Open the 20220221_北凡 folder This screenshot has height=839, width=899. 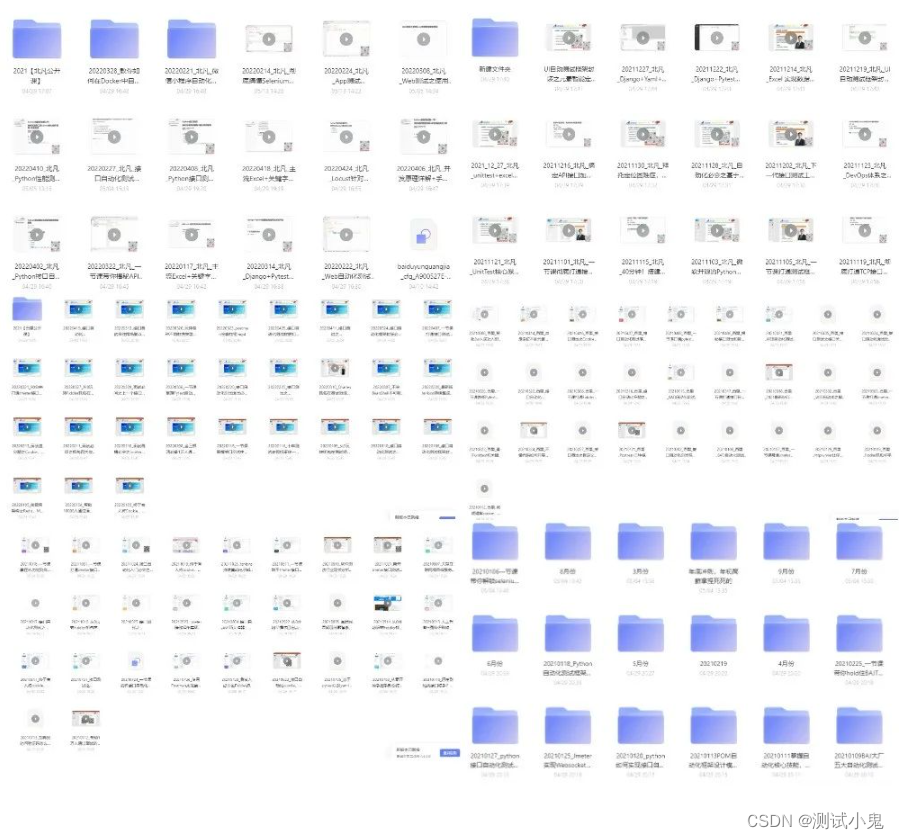(x=191, y=39)
